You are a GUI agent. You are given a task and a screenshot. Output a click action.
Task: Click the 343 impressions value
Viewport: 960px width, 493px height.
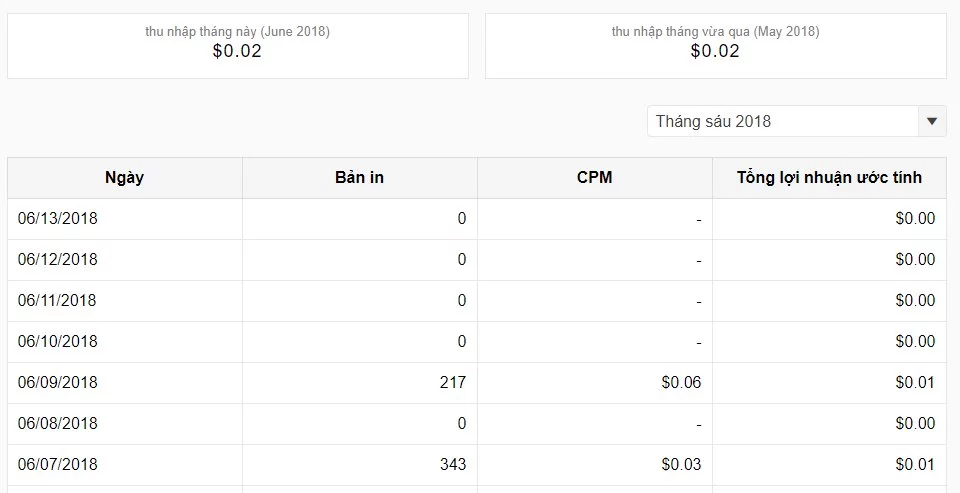point(451,465)
